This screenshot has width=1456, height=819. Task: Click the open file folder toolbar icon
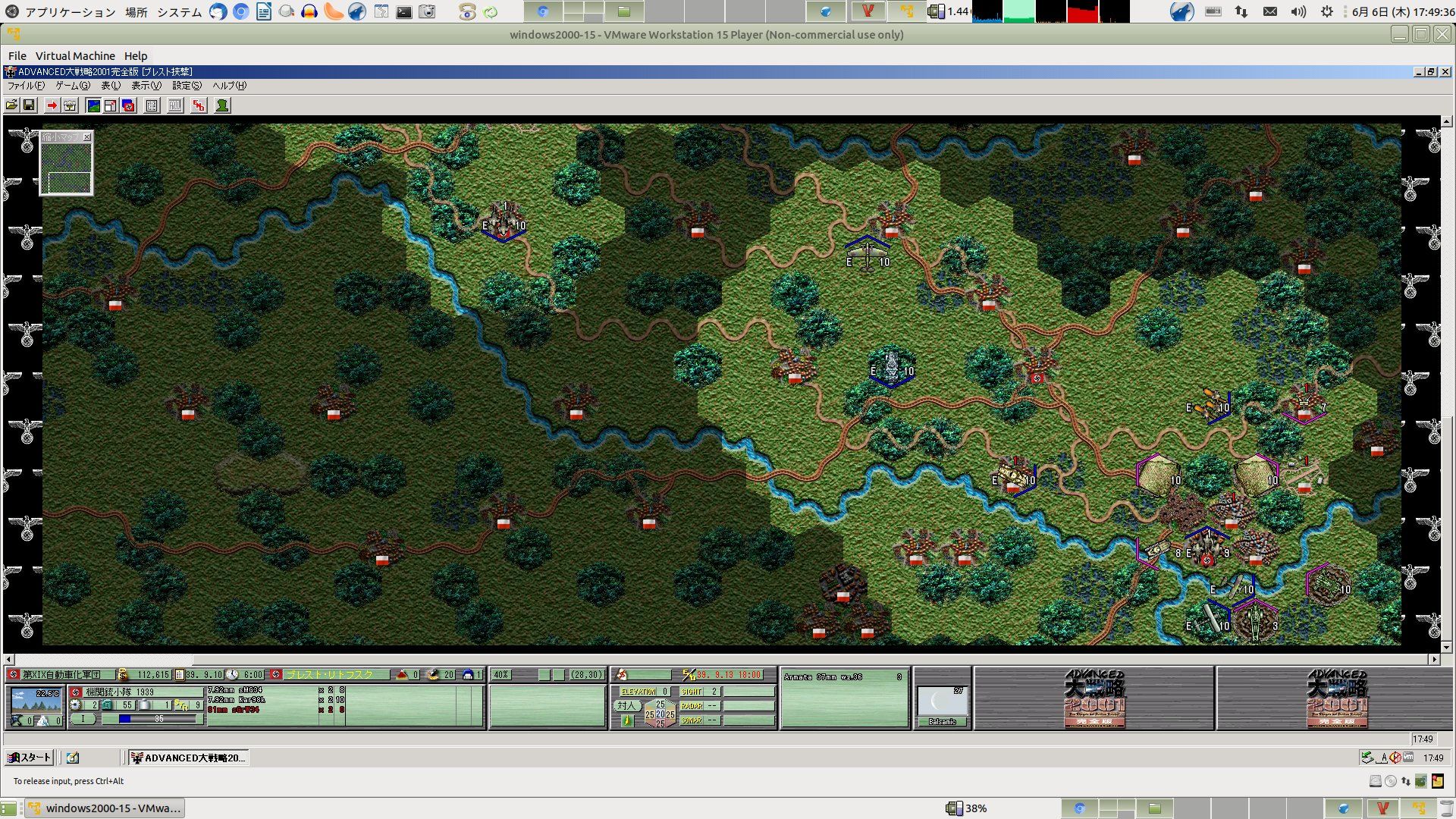tap(12, 105)
